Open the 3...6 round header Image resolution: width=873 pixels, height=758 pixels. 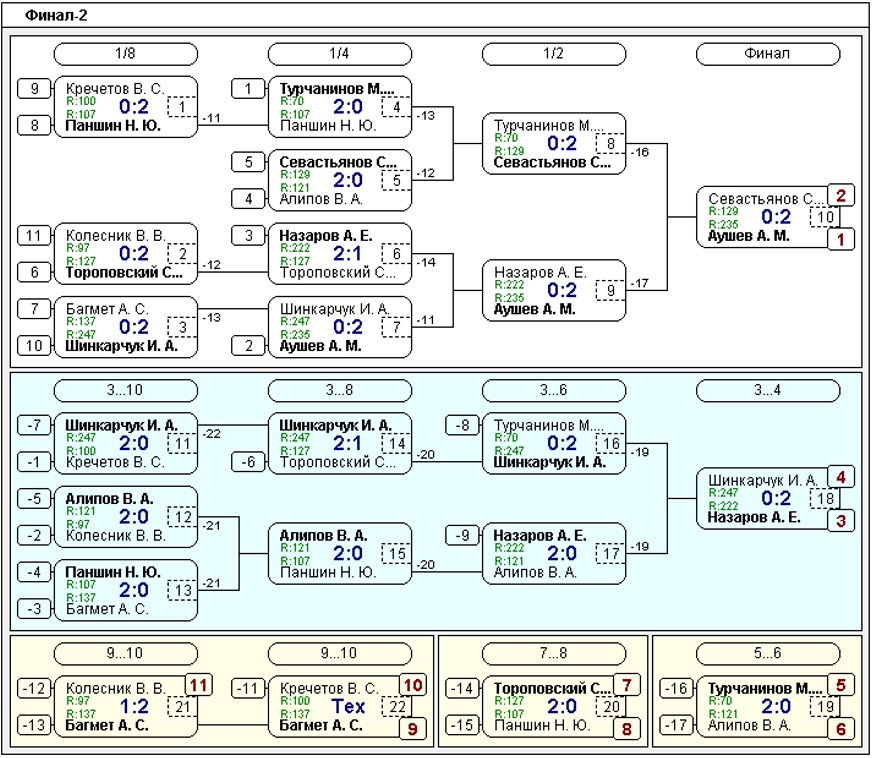(553, 390)
